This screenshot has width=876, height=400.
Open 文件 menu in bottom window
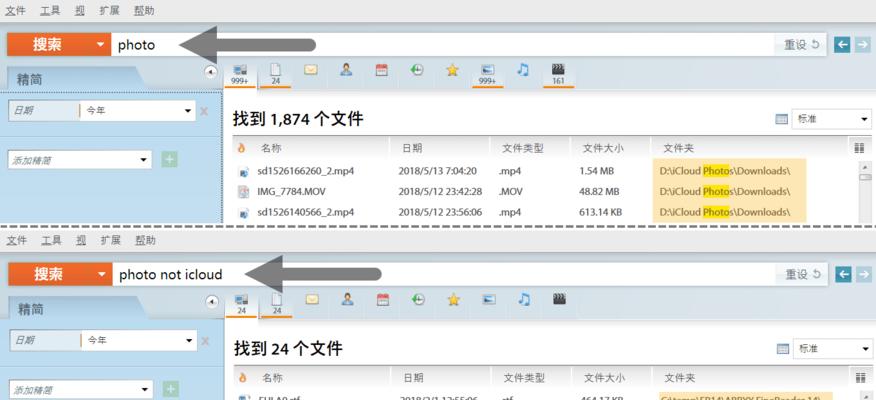coord(17,240)
